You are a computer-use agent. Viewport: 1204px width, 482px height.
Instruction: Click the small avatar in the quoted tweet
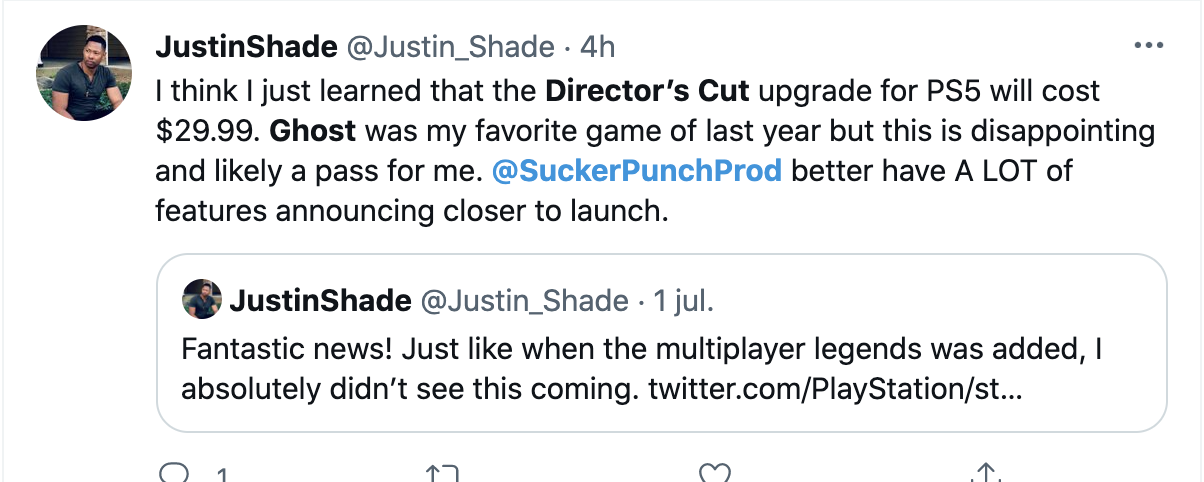tap(202, 299)
